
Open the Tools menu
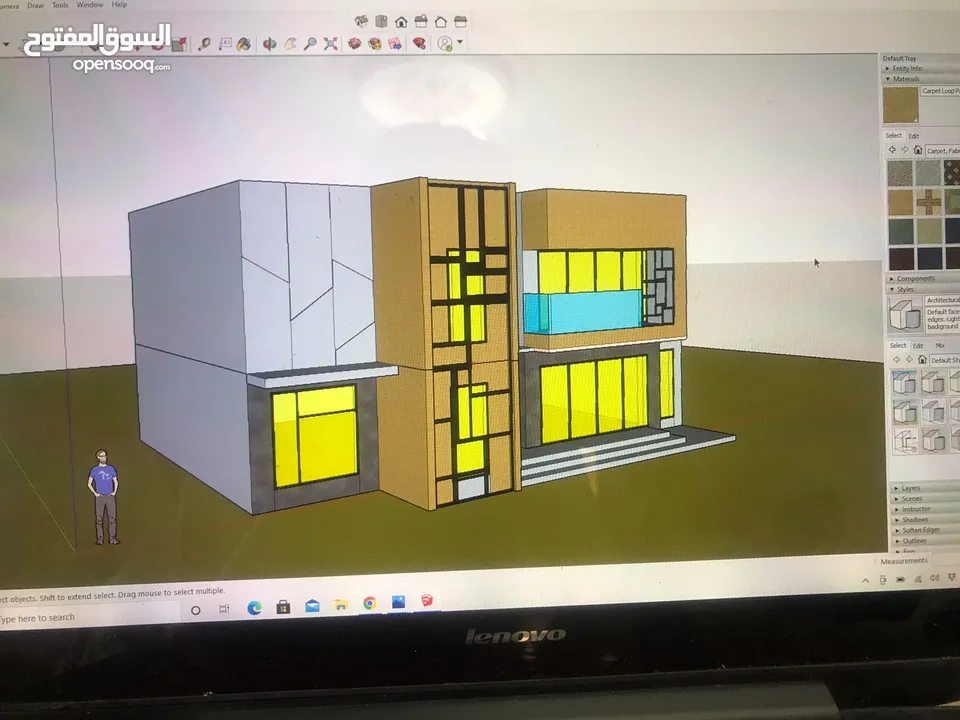[61, 5]
